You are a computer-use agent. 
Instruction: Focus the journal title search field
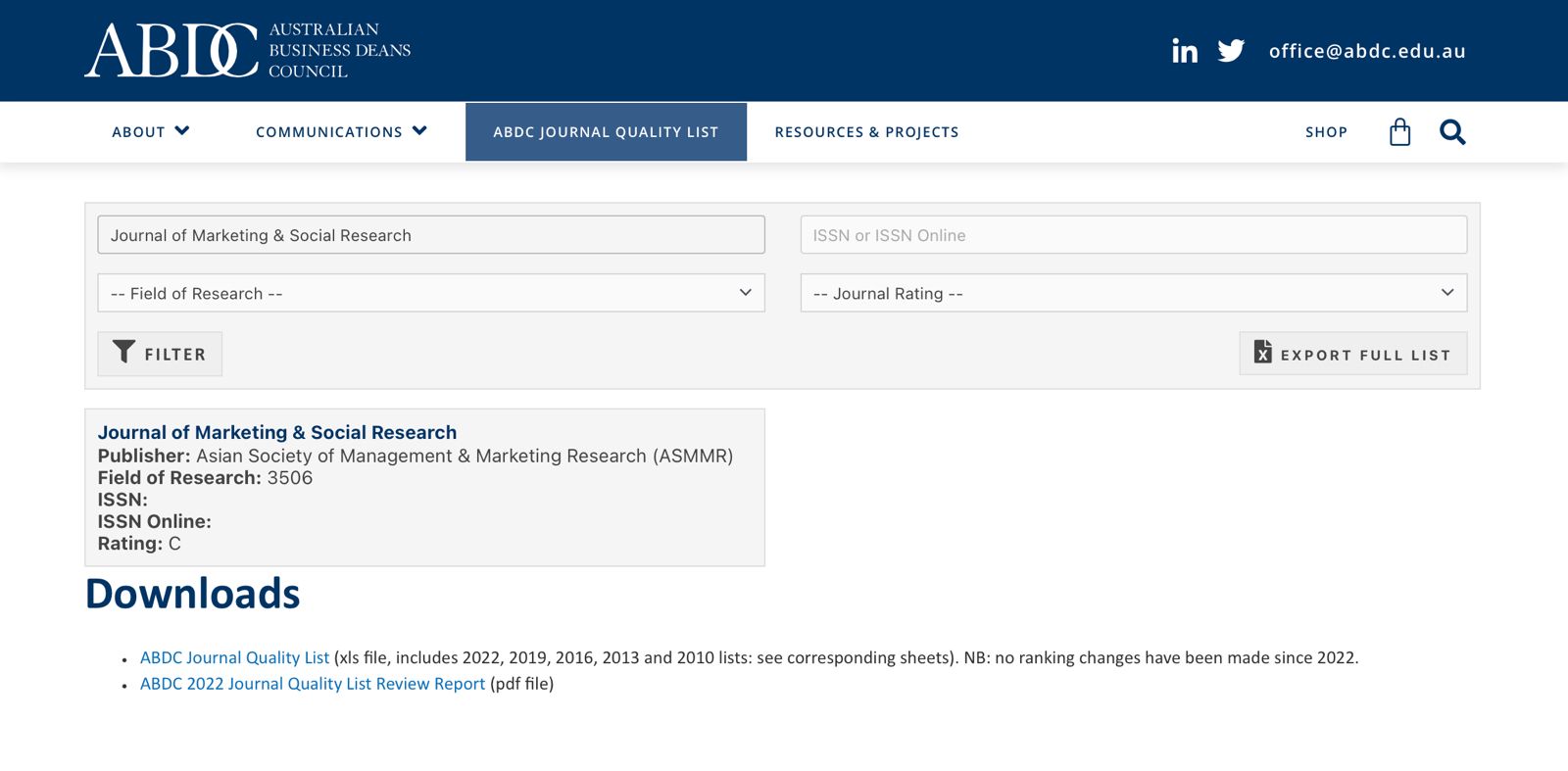[431, 235]
